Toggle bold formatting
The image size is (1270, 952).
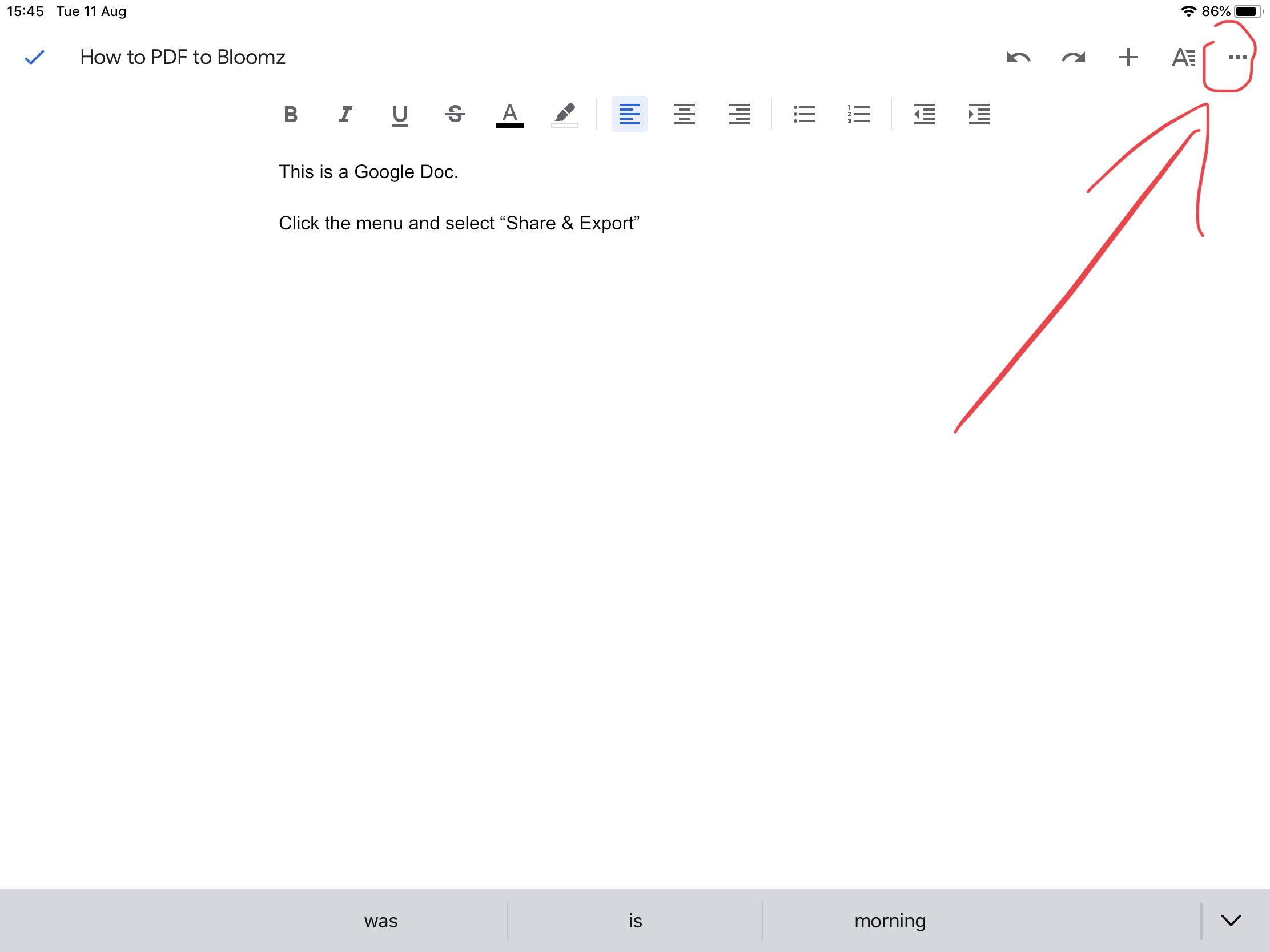pyautogui.click(x=291, y=115)
